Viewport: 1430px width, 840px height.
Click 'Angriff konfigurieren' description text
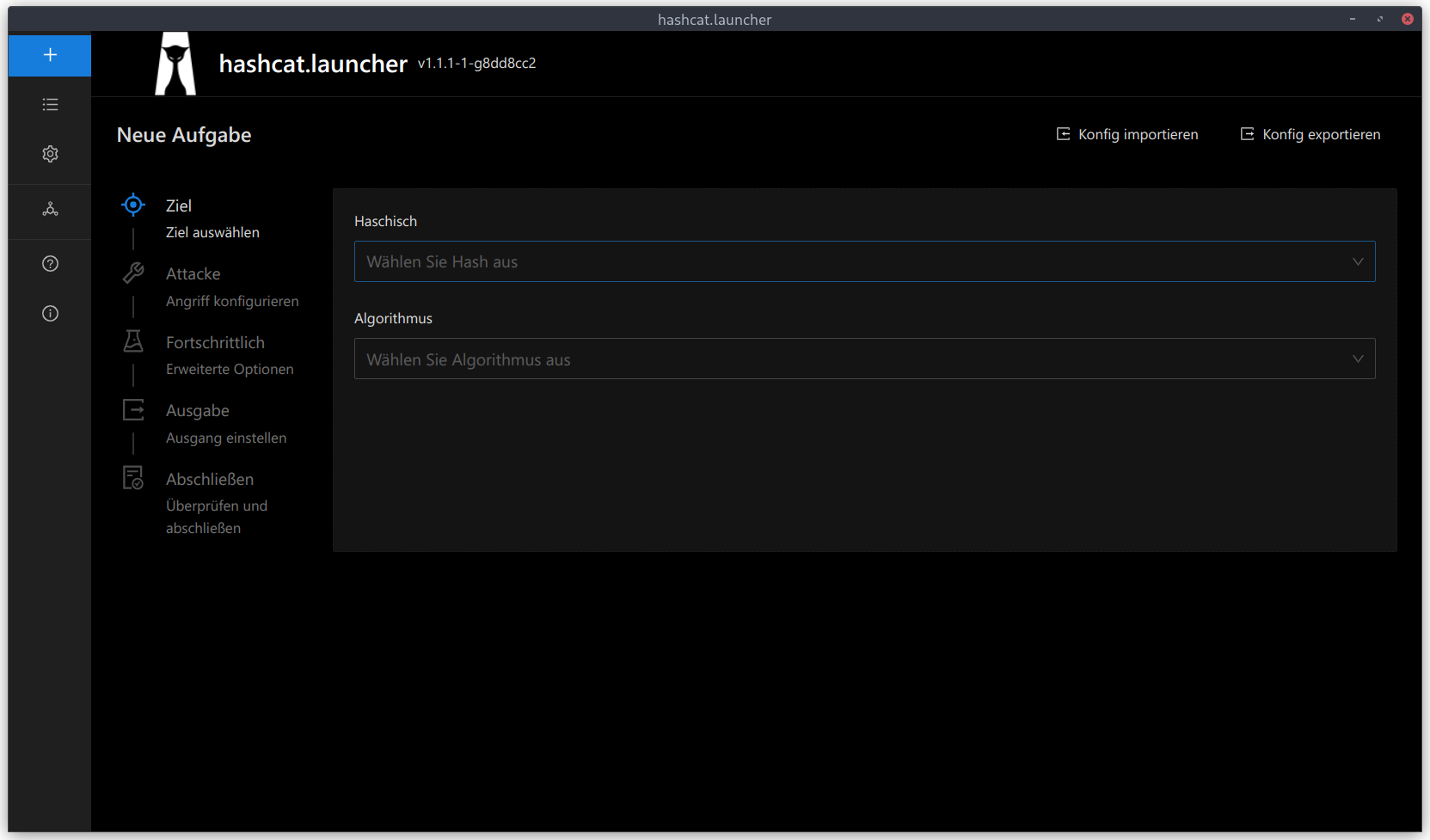coord(232,301)
